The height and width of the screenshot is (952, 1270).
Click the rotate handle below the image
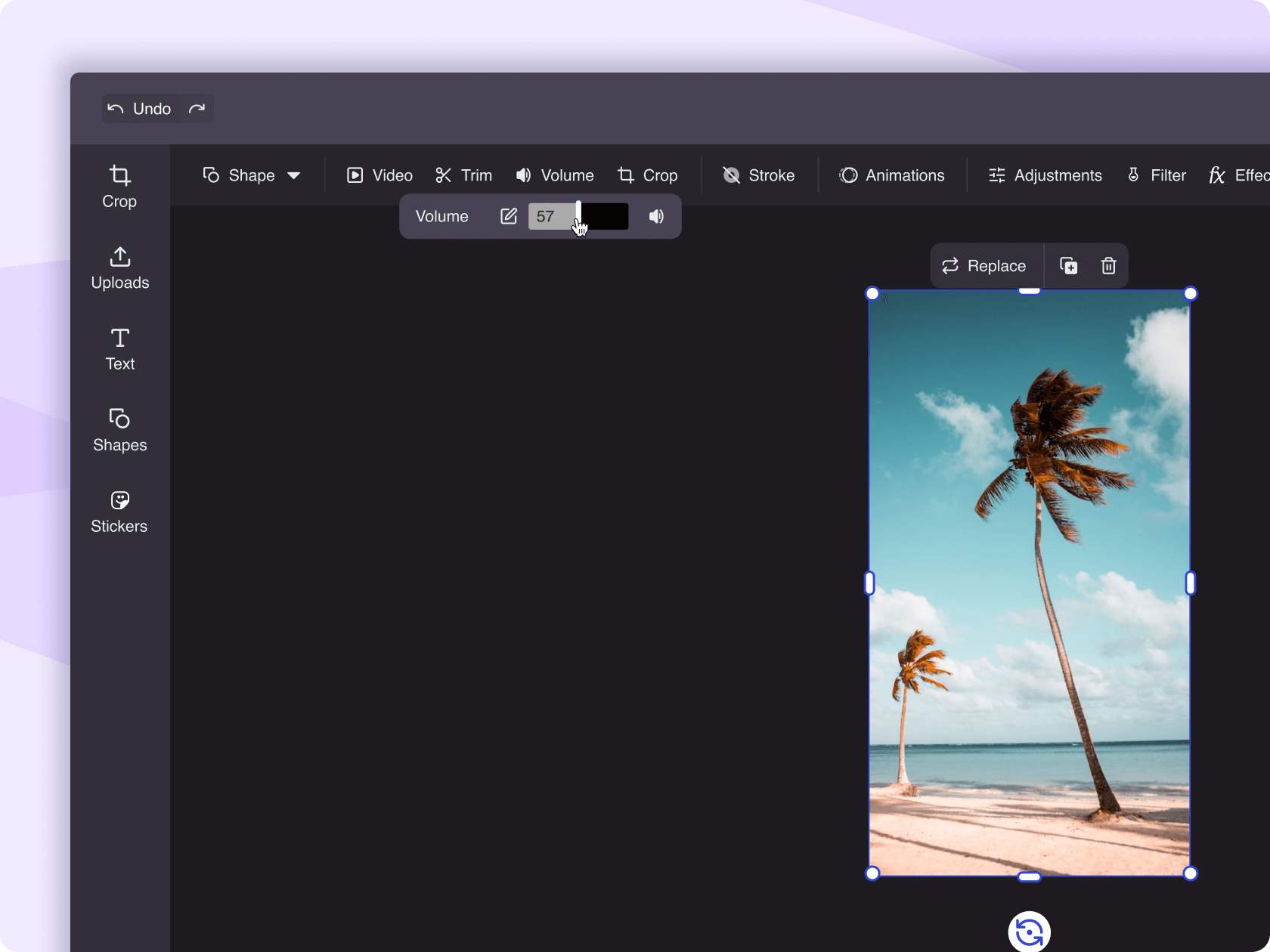pos(1029,932)
